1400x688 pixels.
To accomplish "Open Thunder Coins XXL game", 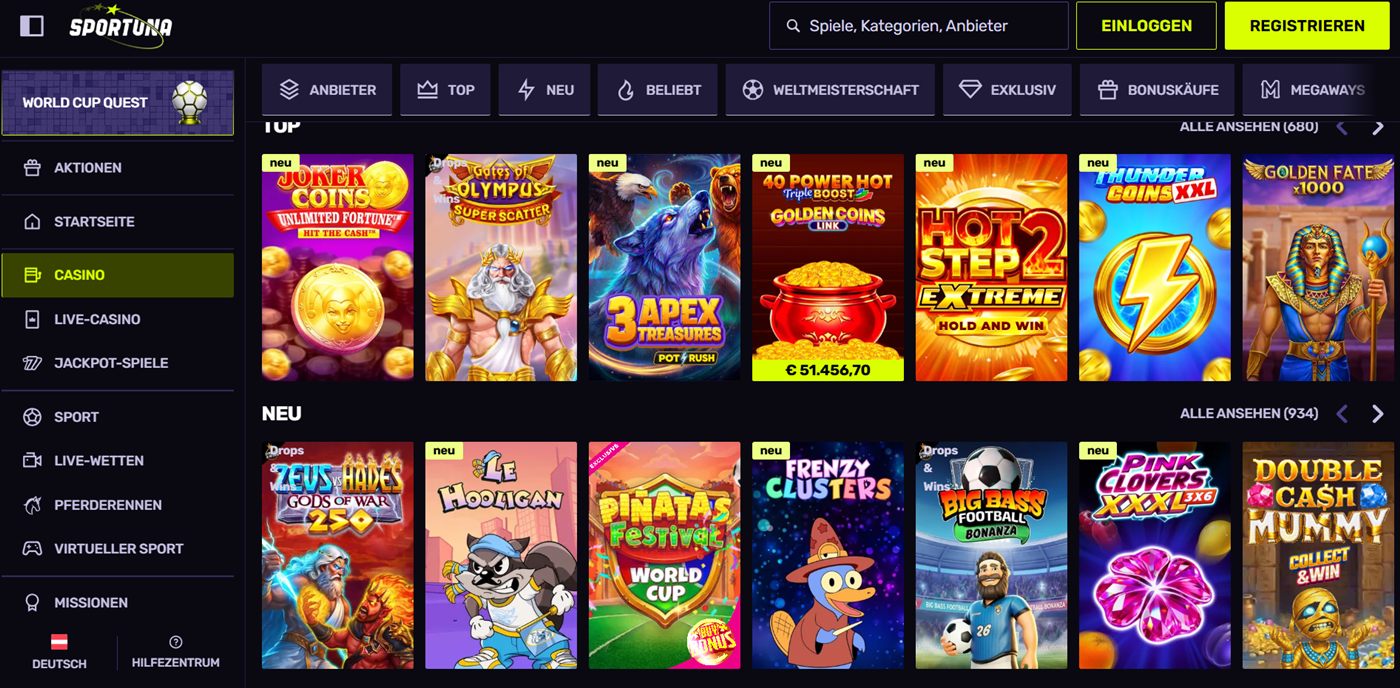I will tap(1155, 267).
